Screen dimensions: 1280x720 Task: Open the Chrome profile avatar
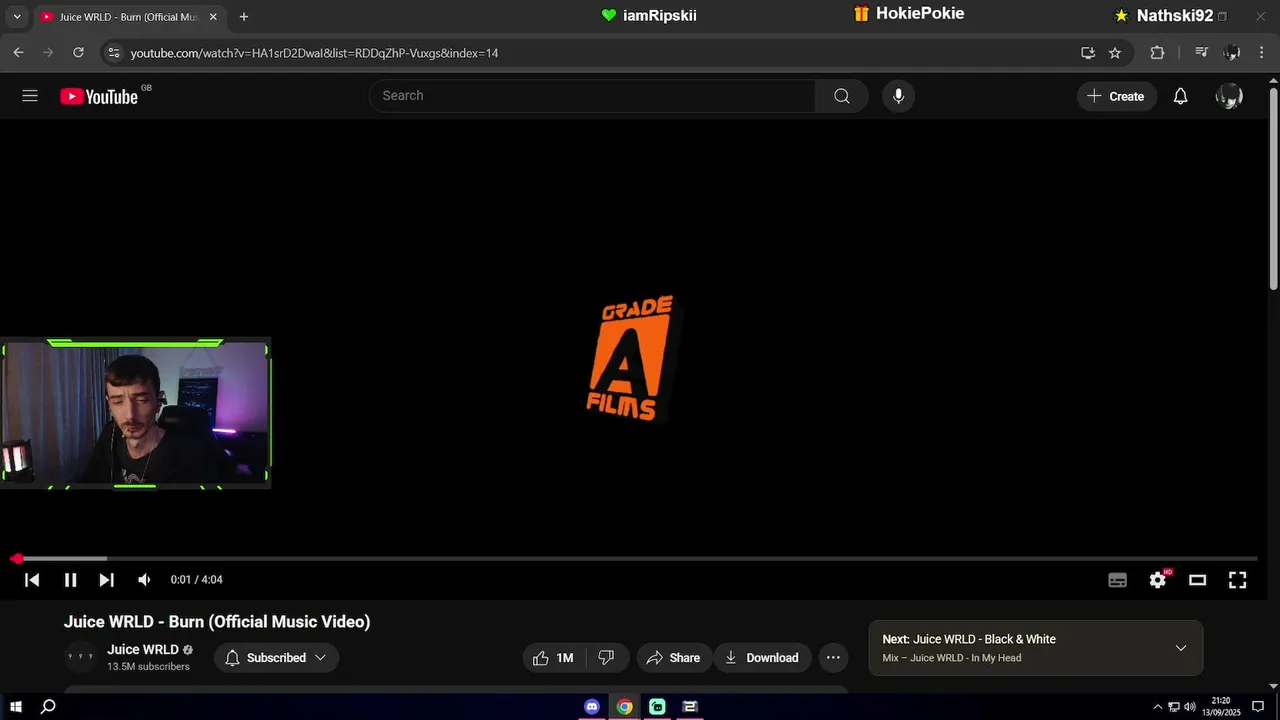[1232, 53]
